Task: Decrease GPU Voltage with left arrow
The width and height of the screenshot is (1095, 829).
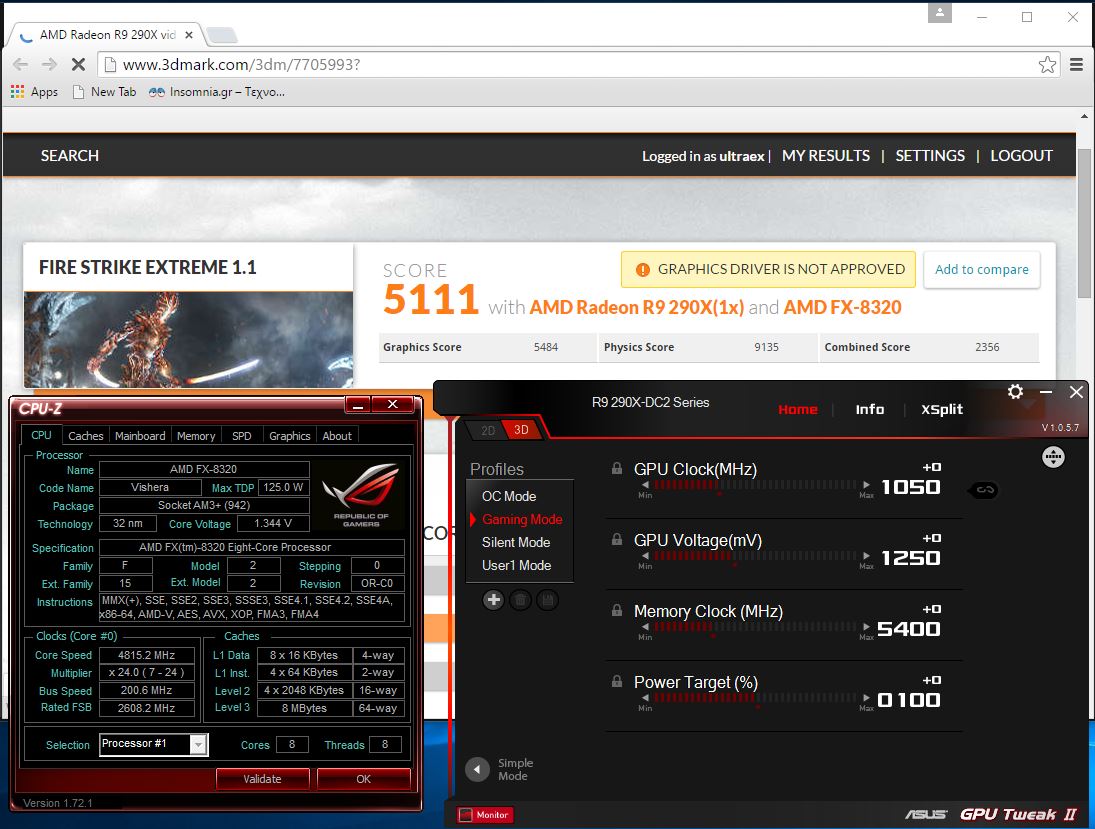Action: [645, 555]
